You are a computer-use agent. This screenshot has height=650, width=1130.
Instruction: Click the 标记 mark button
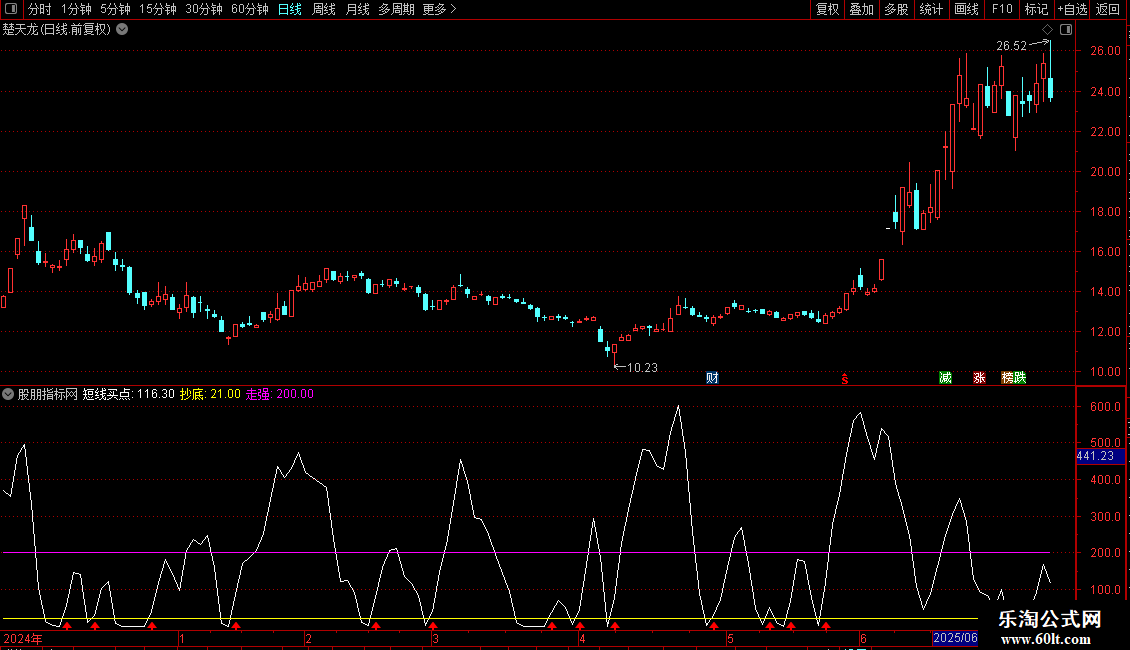click(x=1036, y=9)
